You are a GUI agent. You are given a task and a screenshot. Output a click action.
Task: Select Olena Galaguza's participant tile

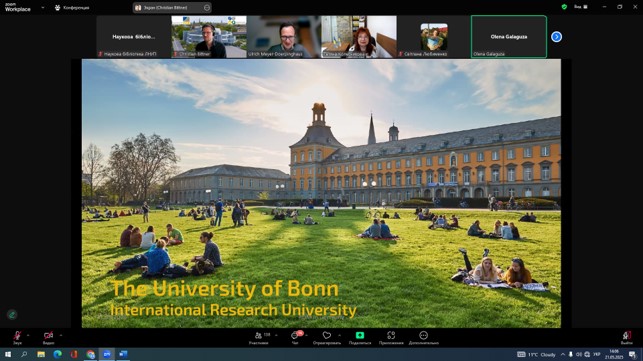point(508,37)
